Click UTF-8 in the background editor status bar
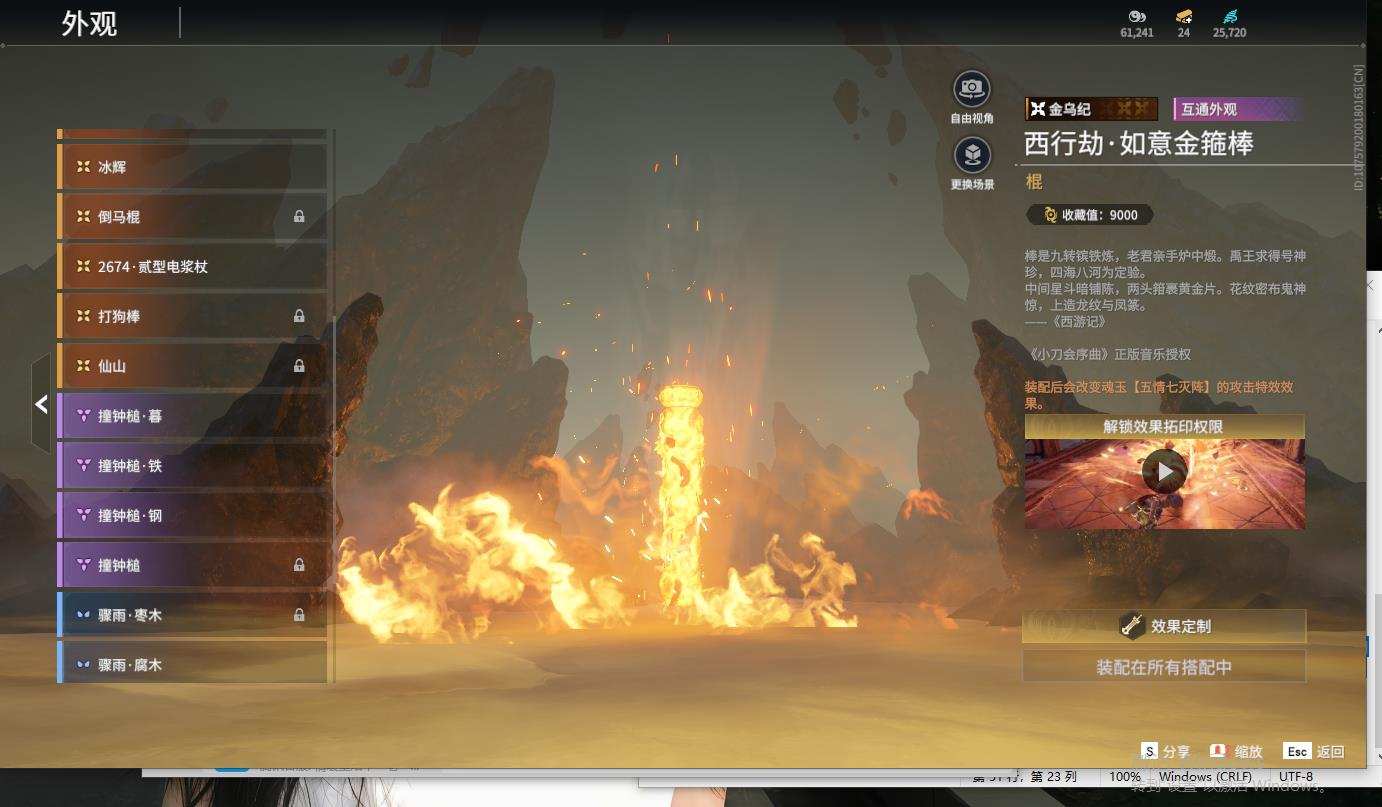 (1296, 776)
